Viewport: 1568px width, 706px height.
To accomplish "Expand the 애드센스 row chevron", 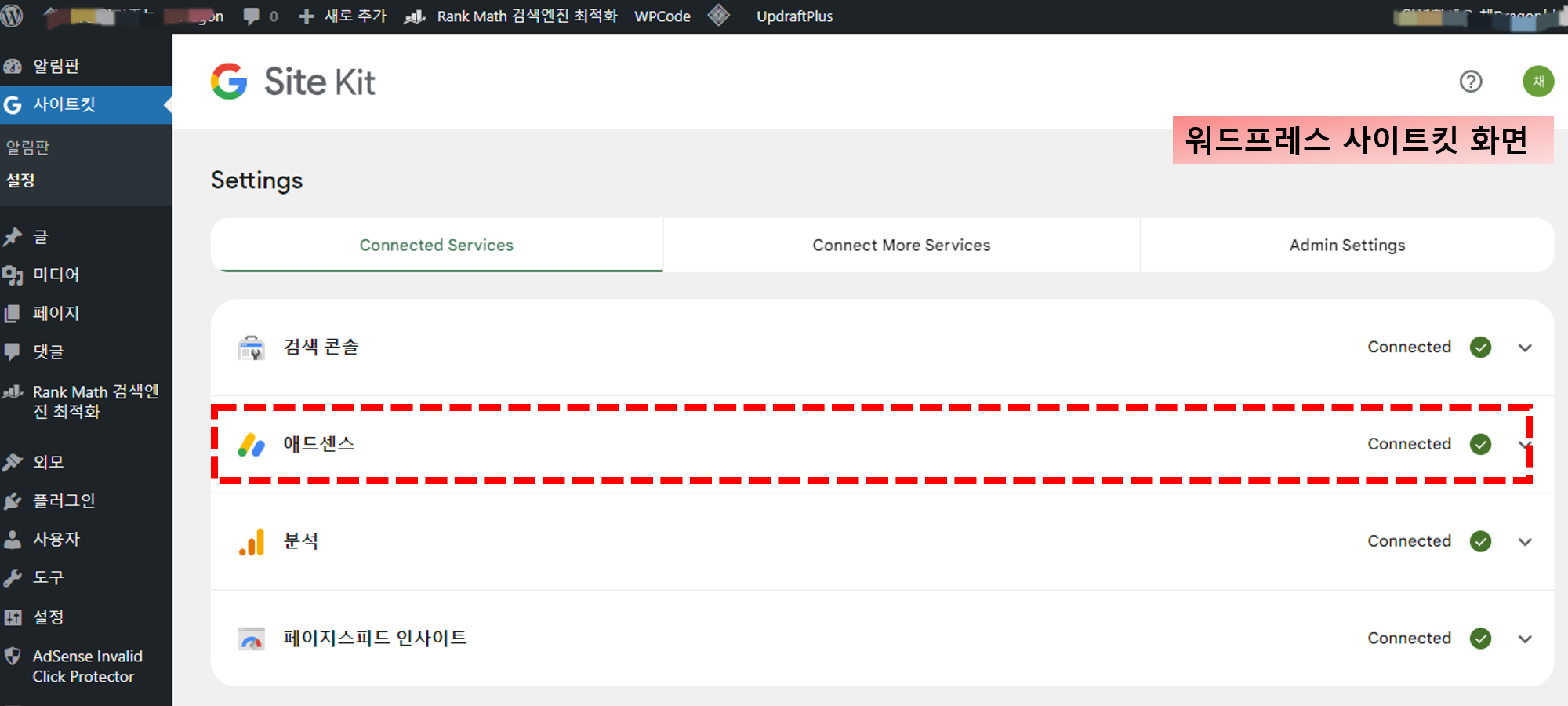I will 1525,445.
